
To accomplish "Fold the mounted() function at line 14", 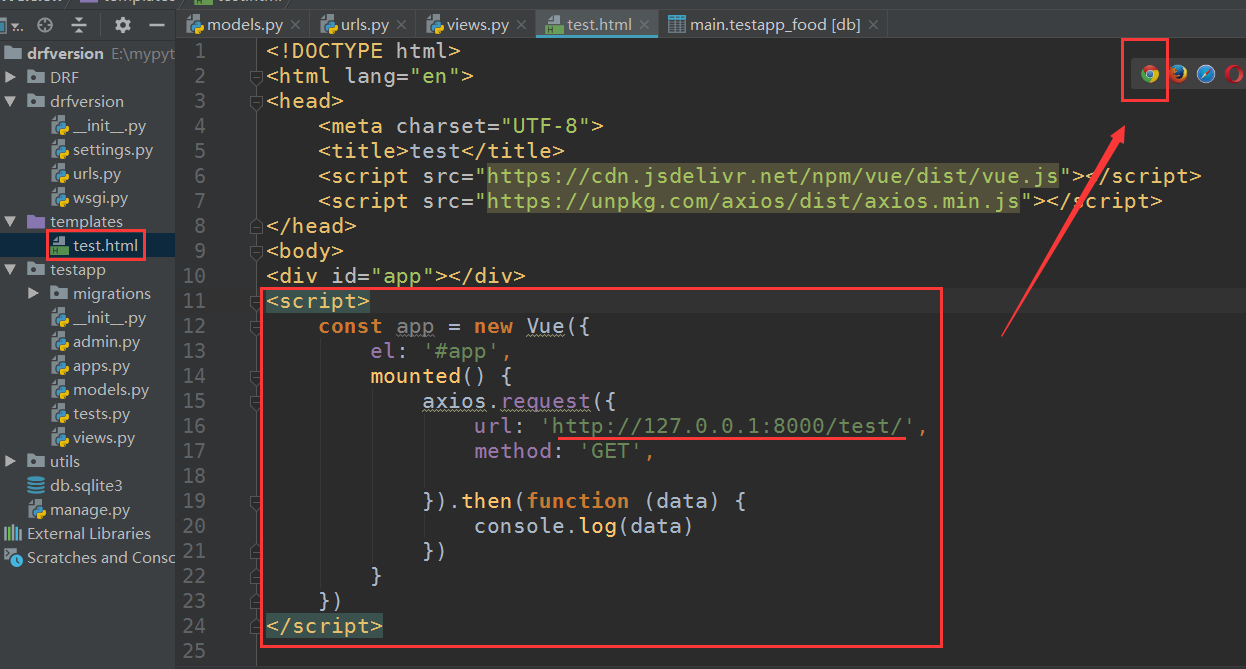I will 256,376.
